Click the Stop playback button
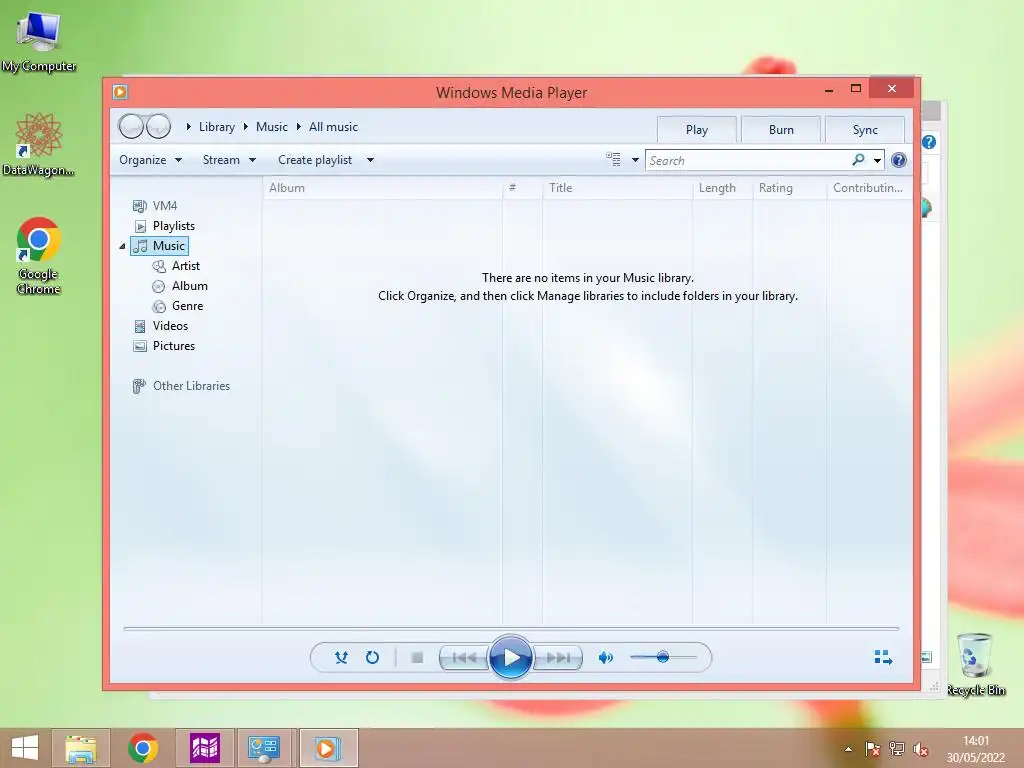Viewport: 1024px width, 768px height. pyautogui.click(x=417, y=658)
